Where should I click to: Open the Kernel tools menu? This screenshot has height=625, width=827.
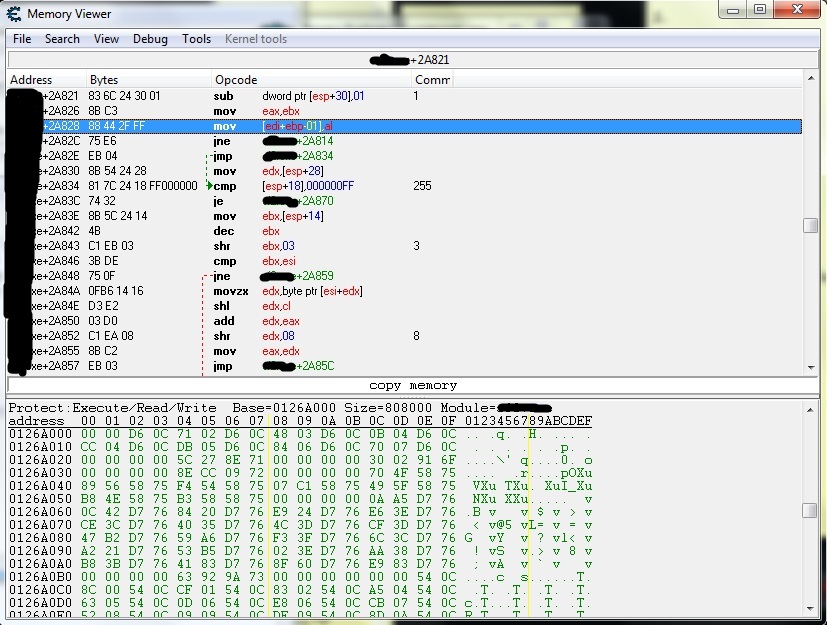click(256, 39)
